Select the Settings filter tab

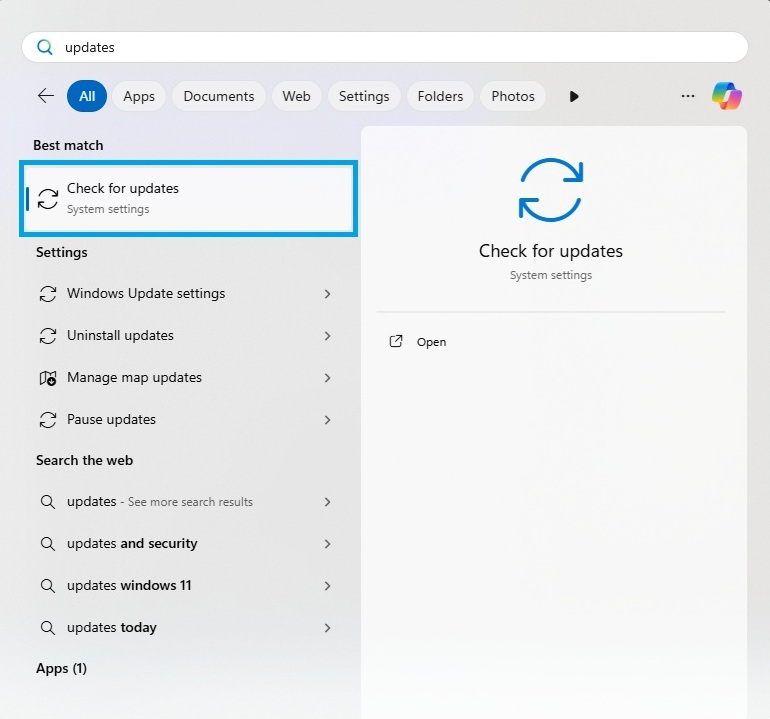click(x=364, y=96)
